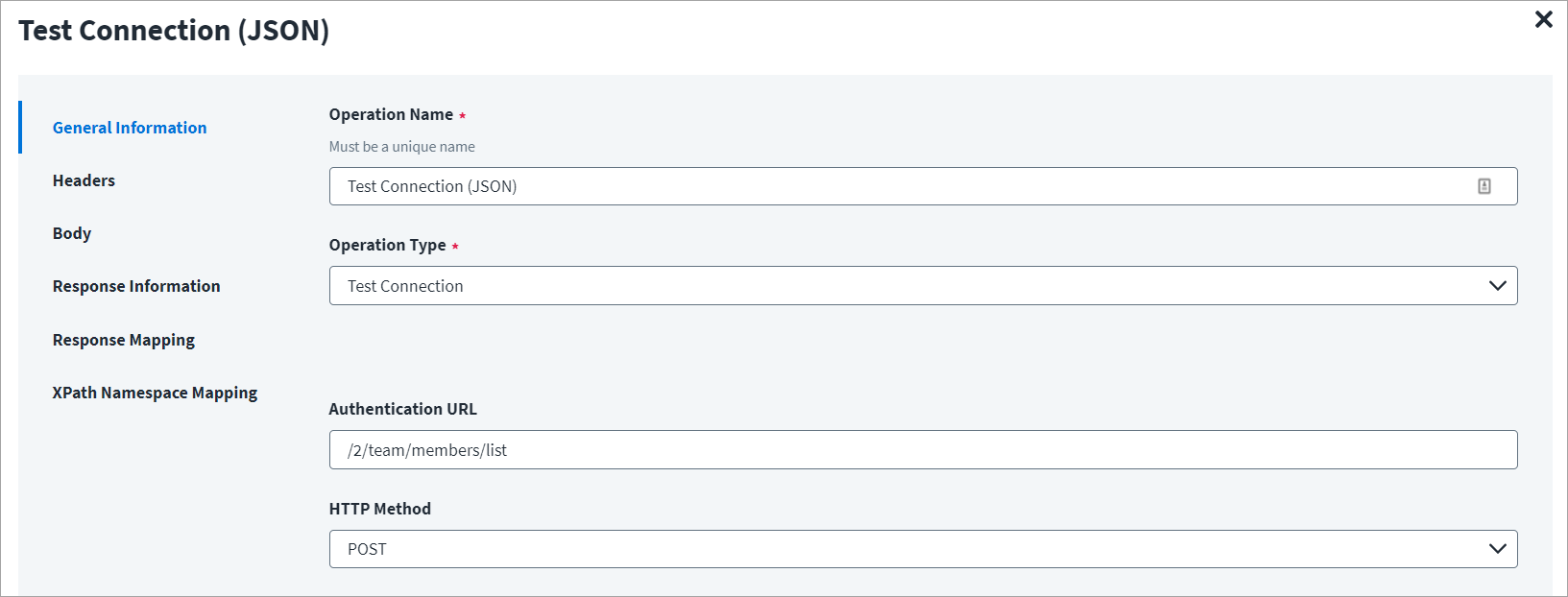Select the General Information section
The height and width of the screenshot is (597, 1568).
tap(130, 128)
